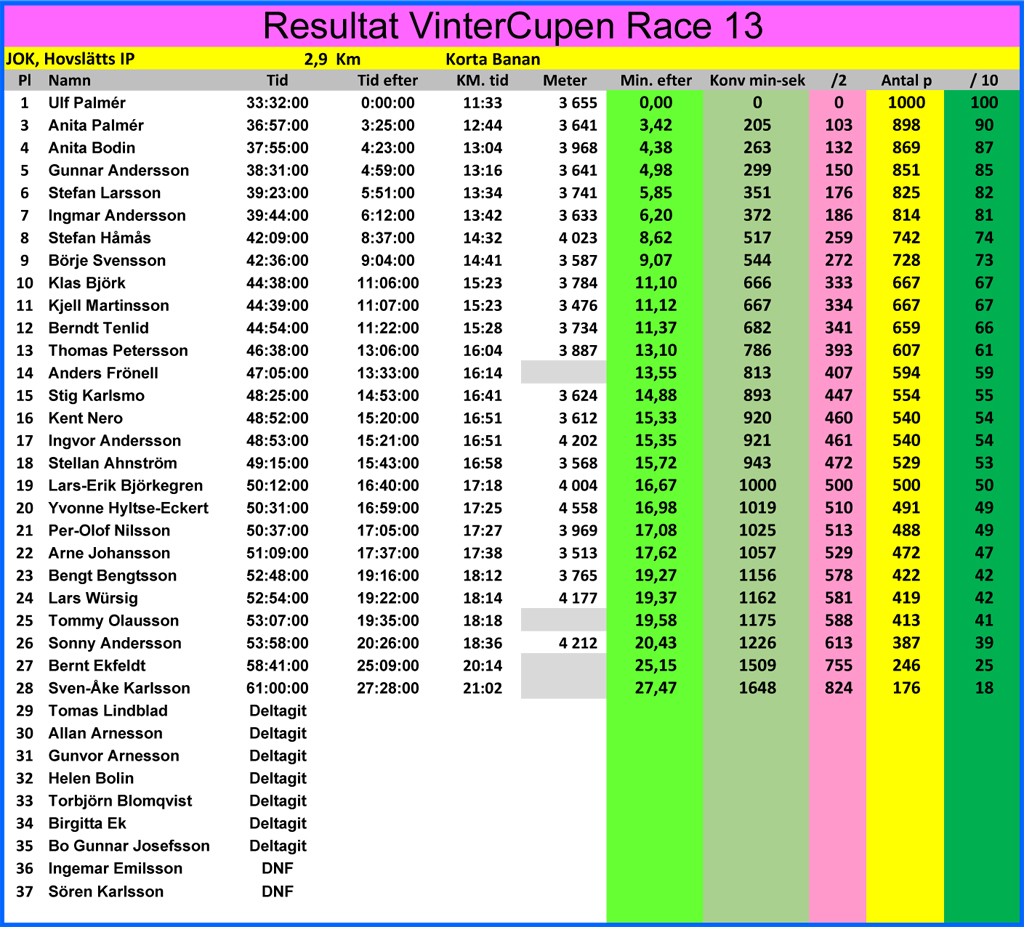Select the name 'Börje Svensson'
Viewport: 1024px width, 927px height.
(x=107, y=261)
